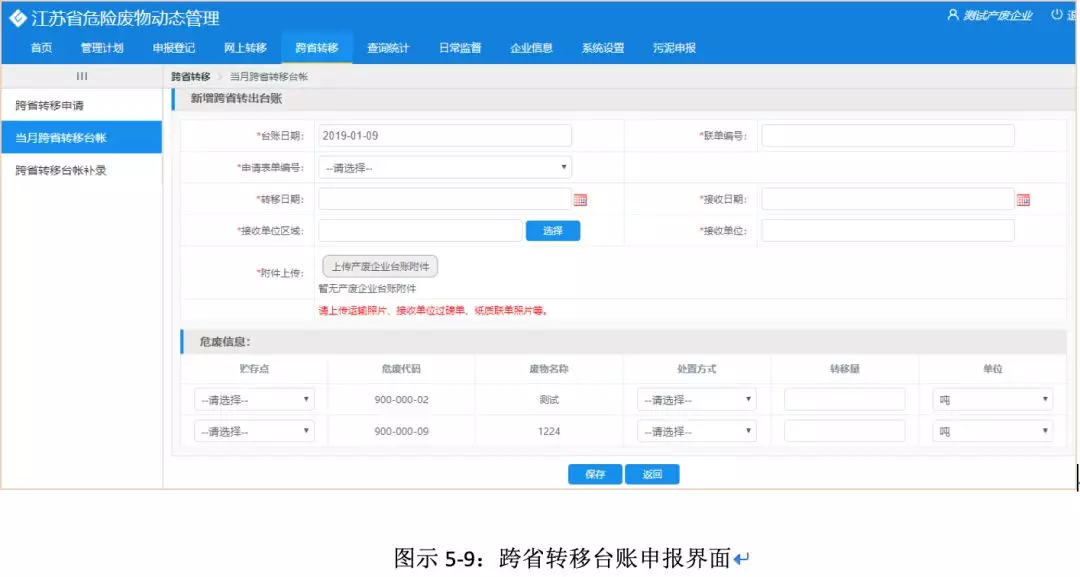Open 贮存点 dropdown for waste 900-000-02
The width and height of the screenshot is (1080, 577).
click(254, 400)
